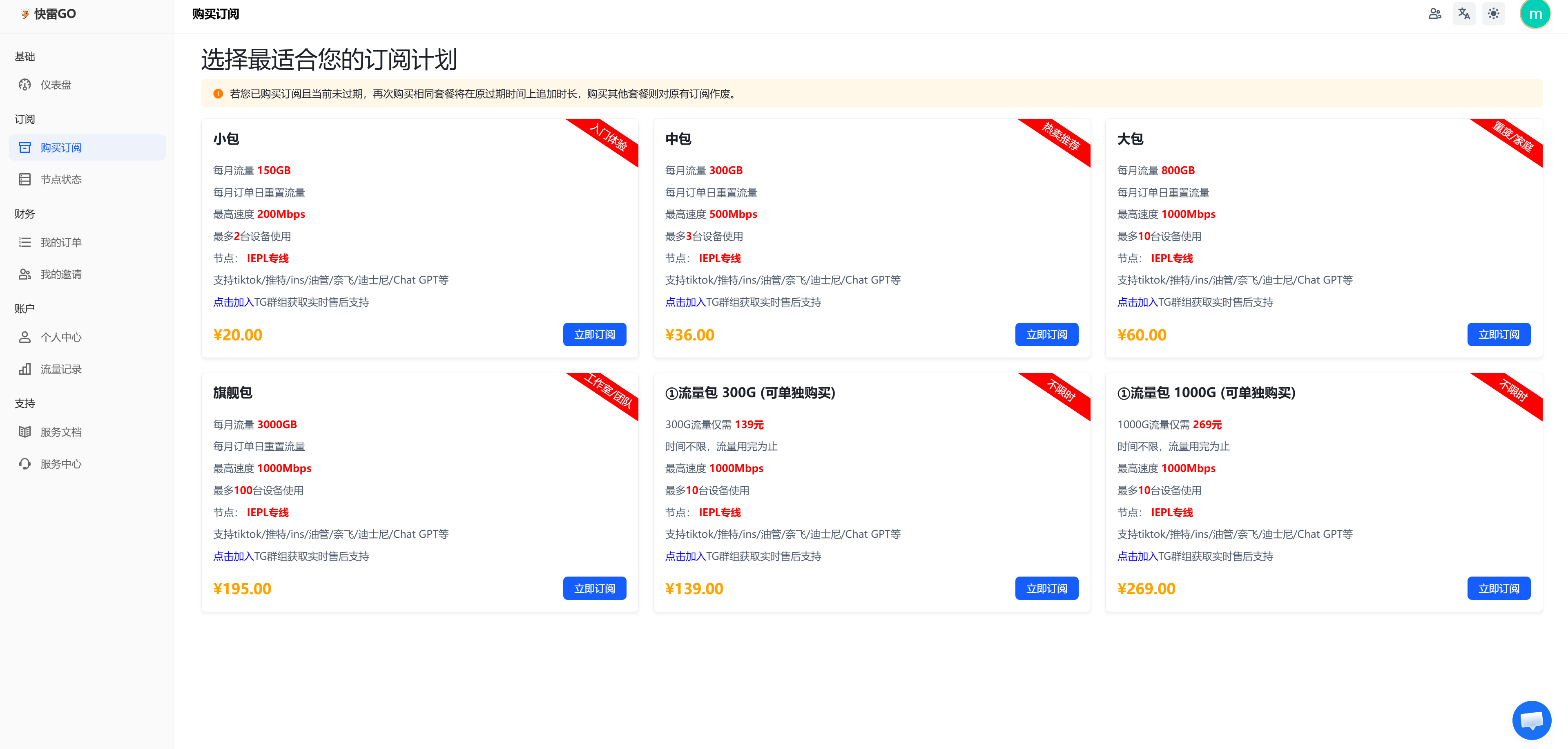Click the ¥20.00 price

(238, 335)
